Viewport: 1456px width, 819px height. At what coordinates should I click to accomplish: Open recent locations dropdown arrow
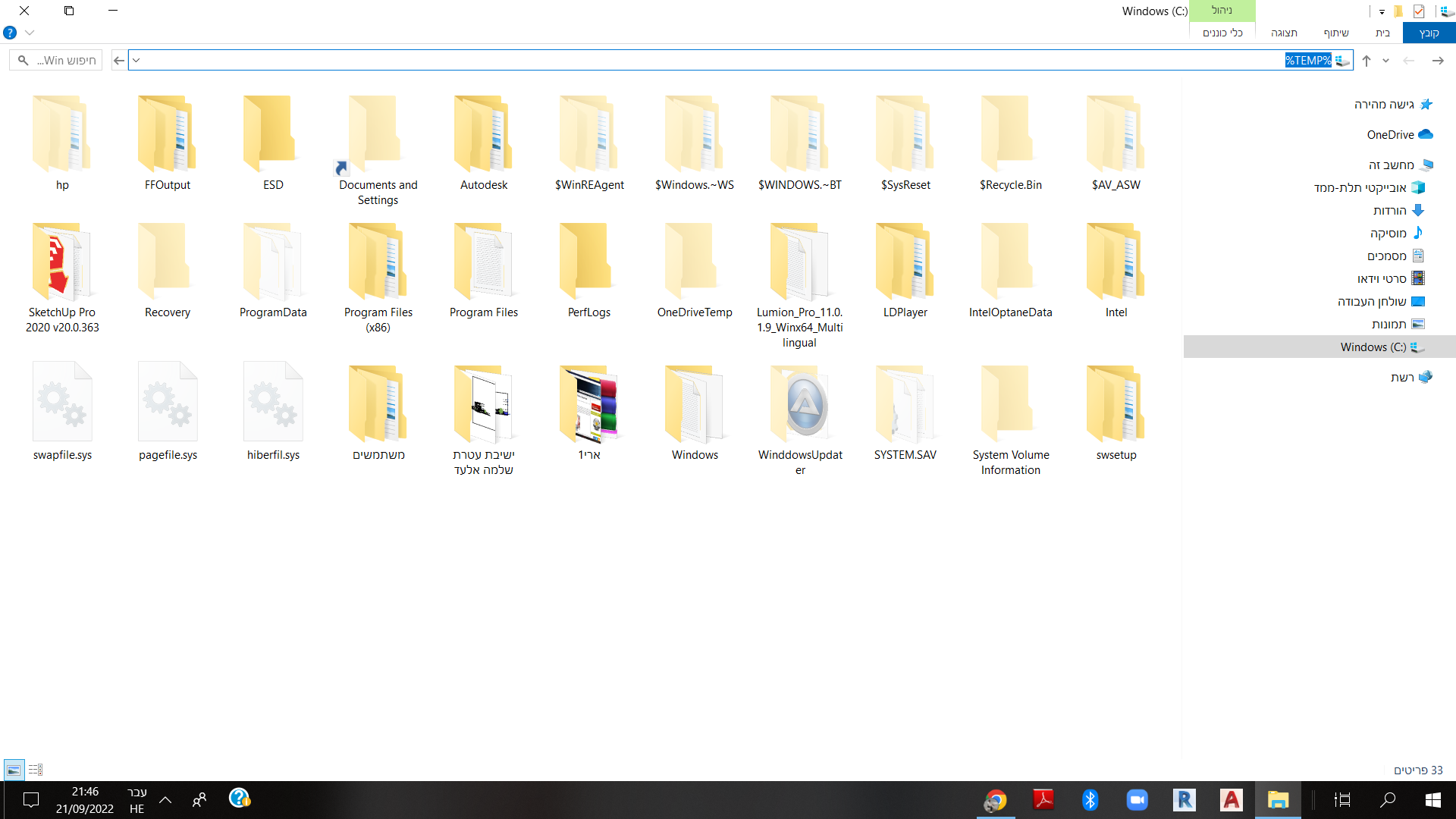1385,61
